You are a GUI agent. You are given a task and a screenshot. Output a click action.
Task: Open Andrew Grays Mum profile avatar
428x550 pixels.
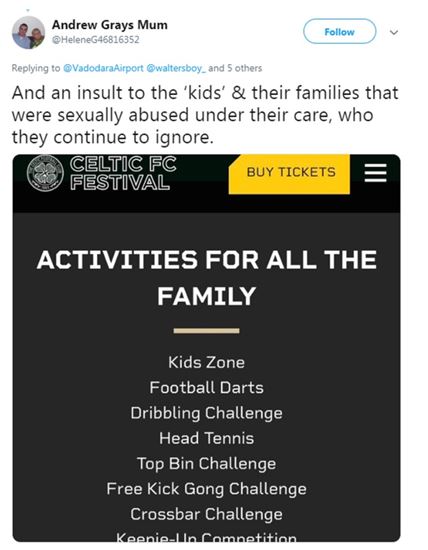tap(28, 32)
